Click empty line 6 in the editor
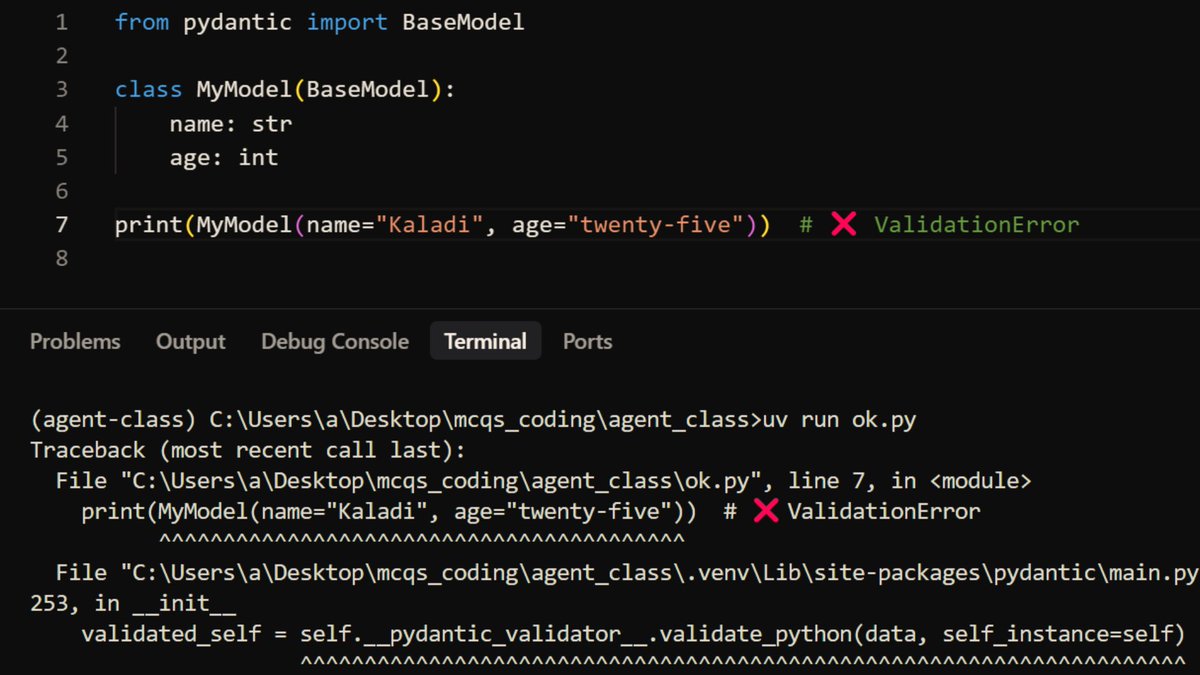Image resolution: width=1200 pixels, height=675 pixels. 150,190
